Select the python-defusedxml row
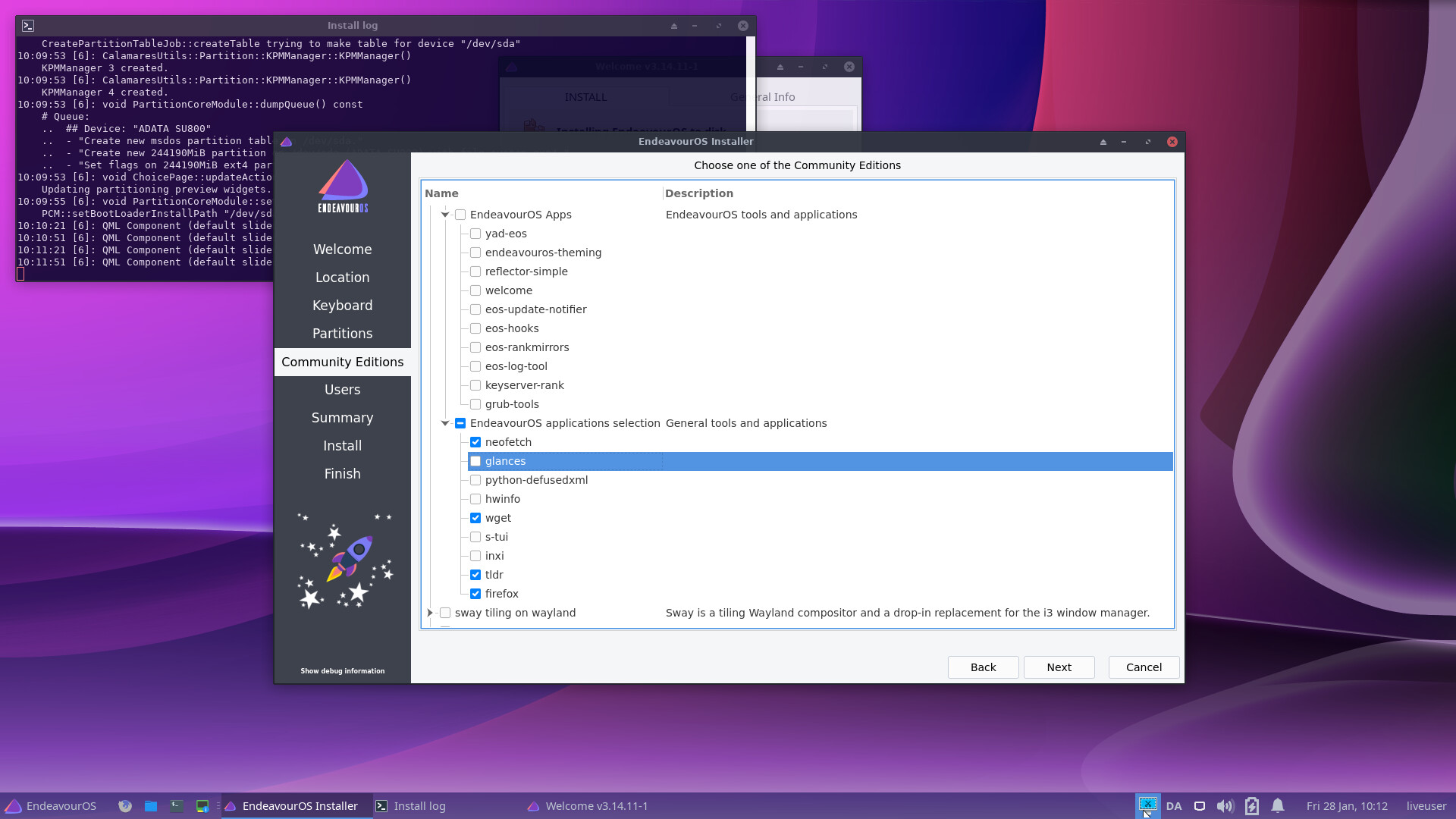Image resolution: width=1456 pixels, height=819 pixels. 821,480
